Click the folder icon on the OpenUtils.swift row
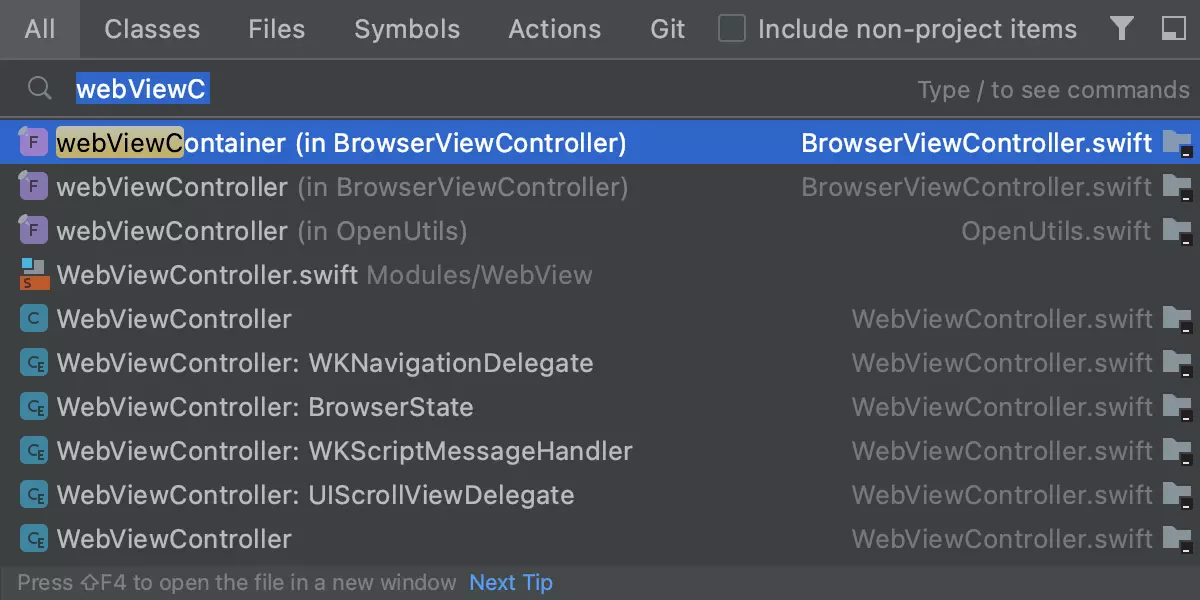1200x600 pixels. click(1177, 231)
